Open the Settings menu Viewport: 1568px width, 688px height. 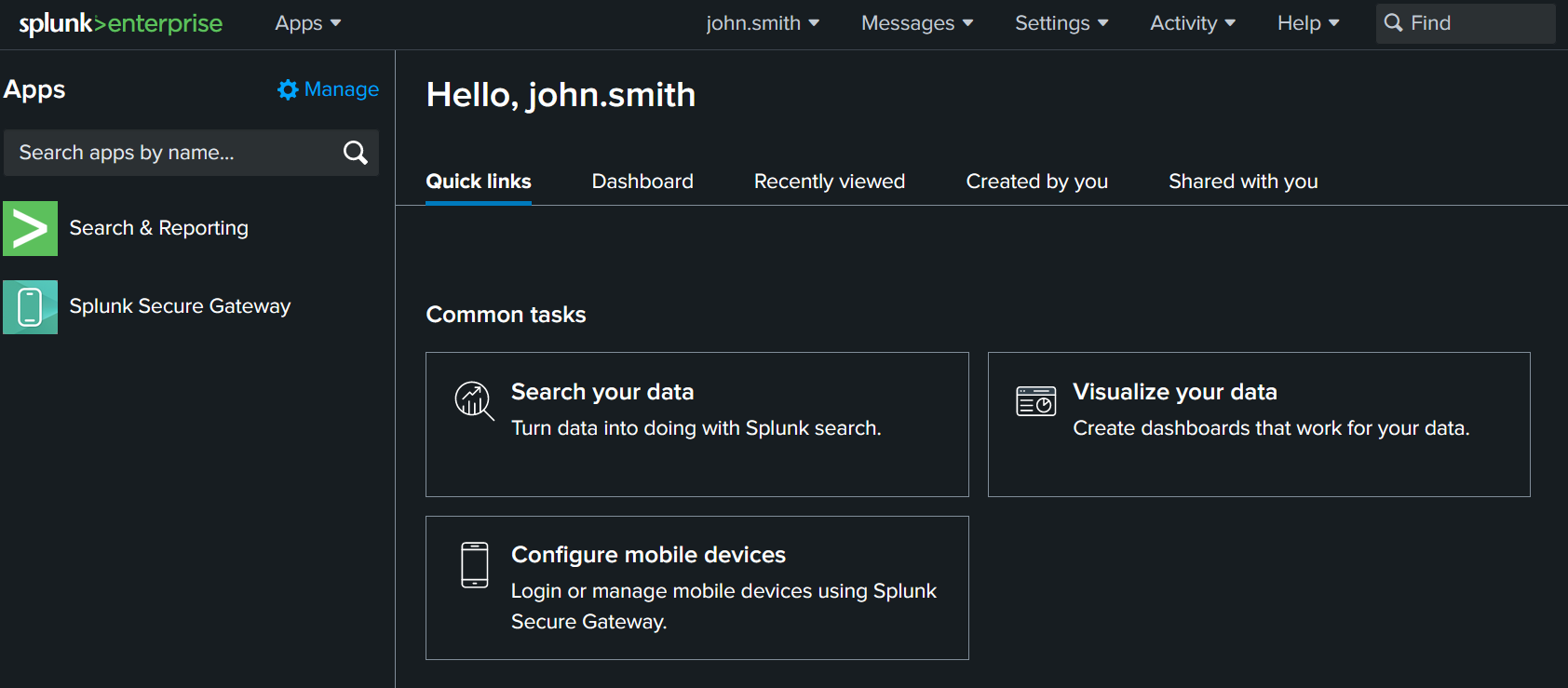[x=1061, y=23]
